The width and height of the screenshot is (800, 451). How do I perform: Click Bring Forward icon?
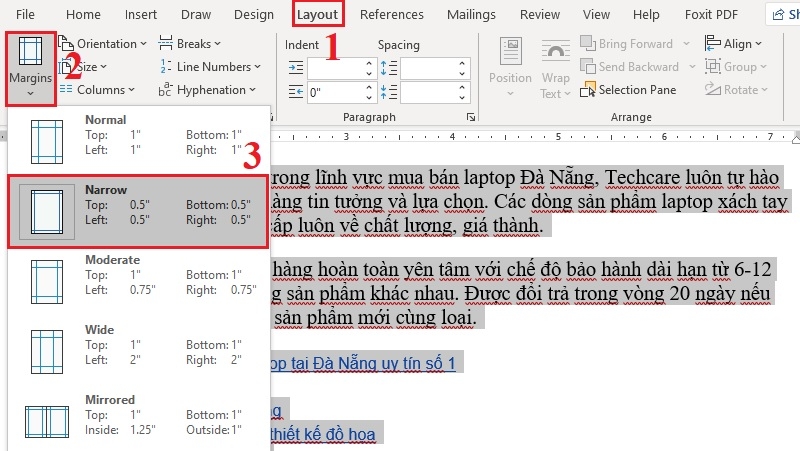(588, 43)
